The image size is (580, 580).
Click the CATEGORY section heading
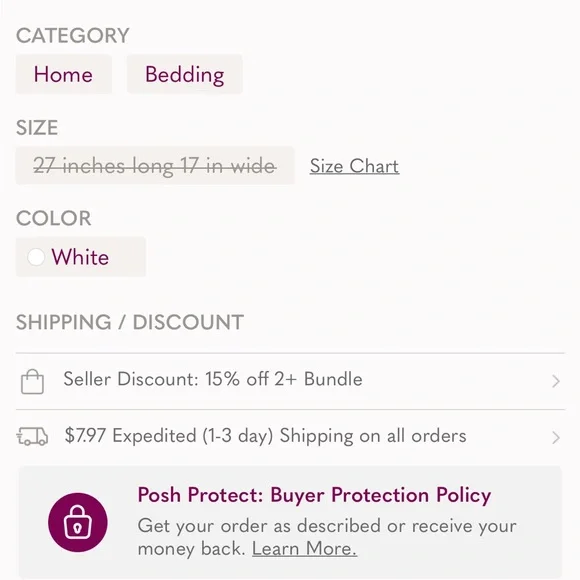72,36
